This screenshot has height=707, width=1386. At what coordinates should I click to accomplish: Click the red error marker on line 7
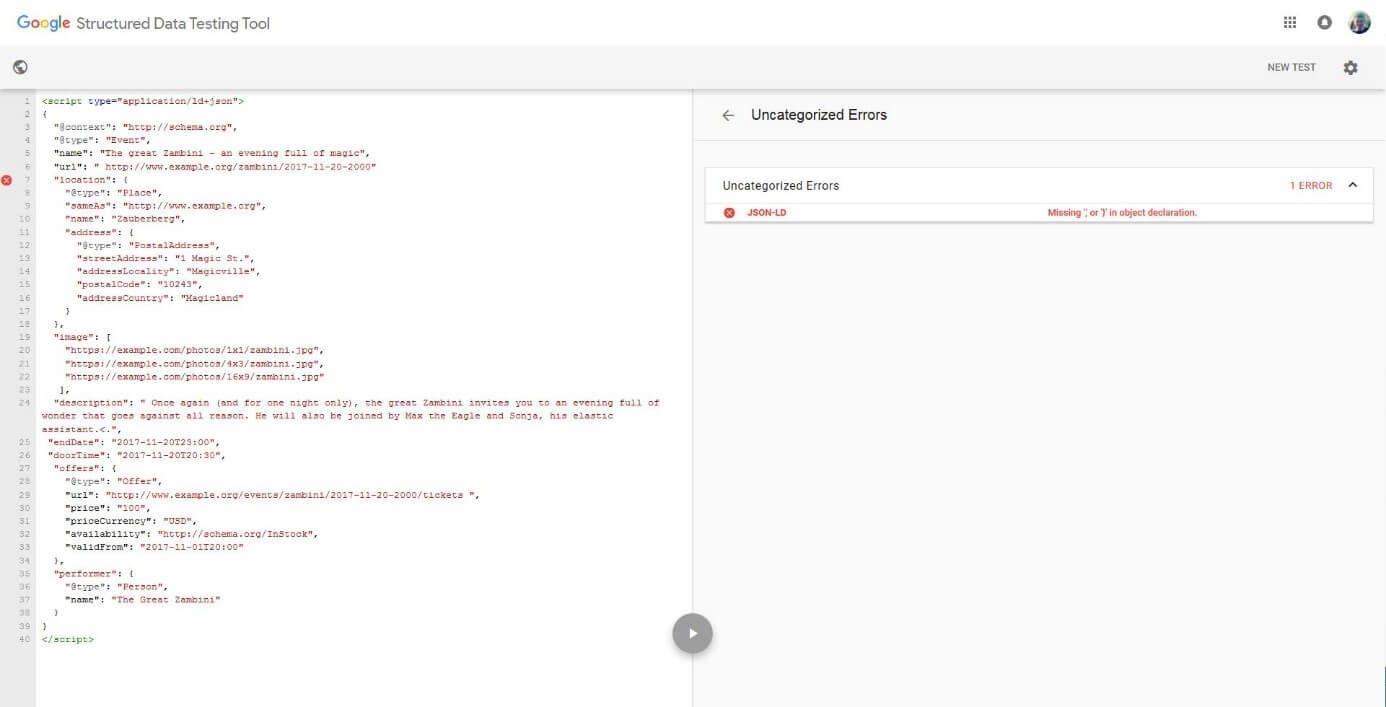(x=7, y=180)
